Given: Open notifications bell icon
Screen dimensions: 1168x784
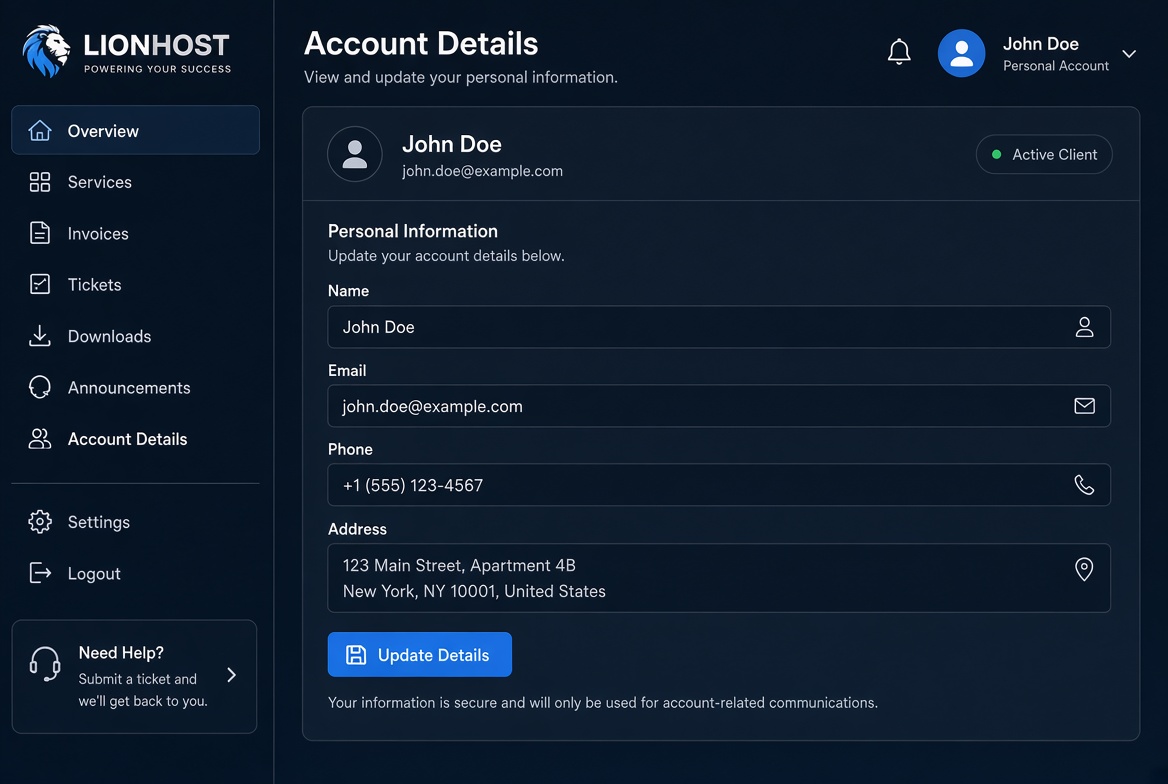Looking at the screenshot, I should point(899,52).
